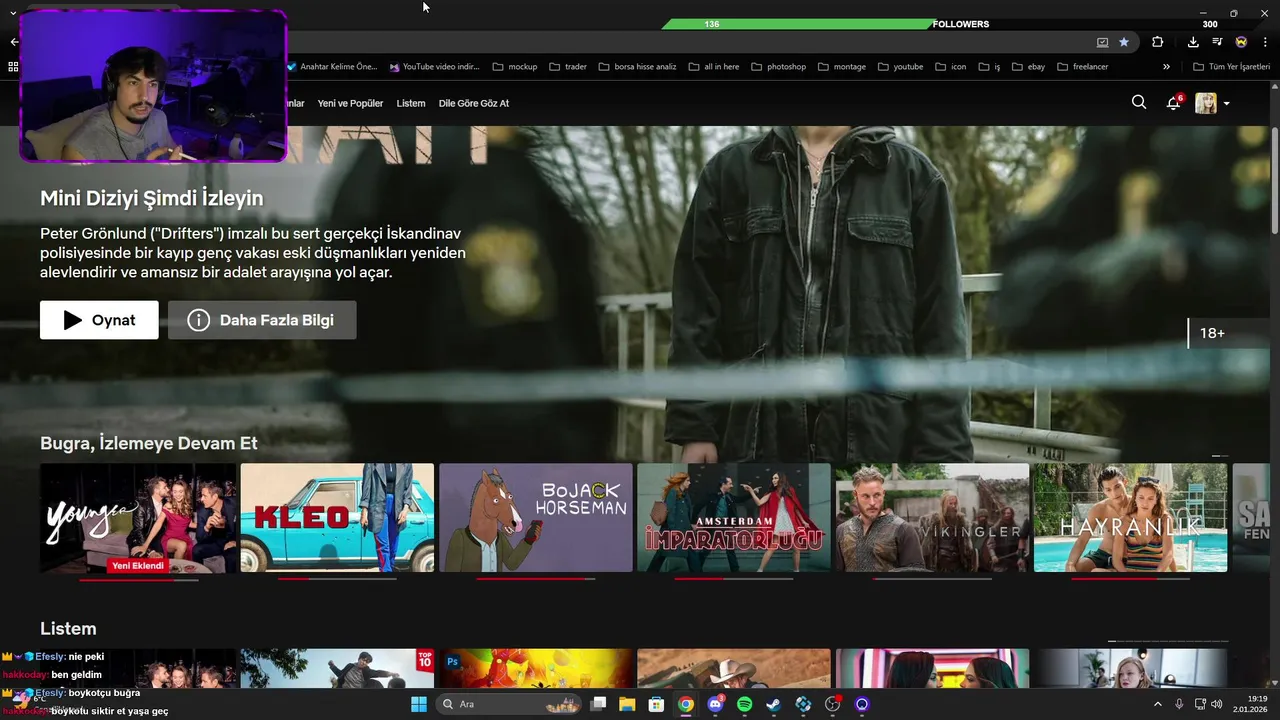
Task: Open the tab search dropdown arrow
Action: coord(13,12)
